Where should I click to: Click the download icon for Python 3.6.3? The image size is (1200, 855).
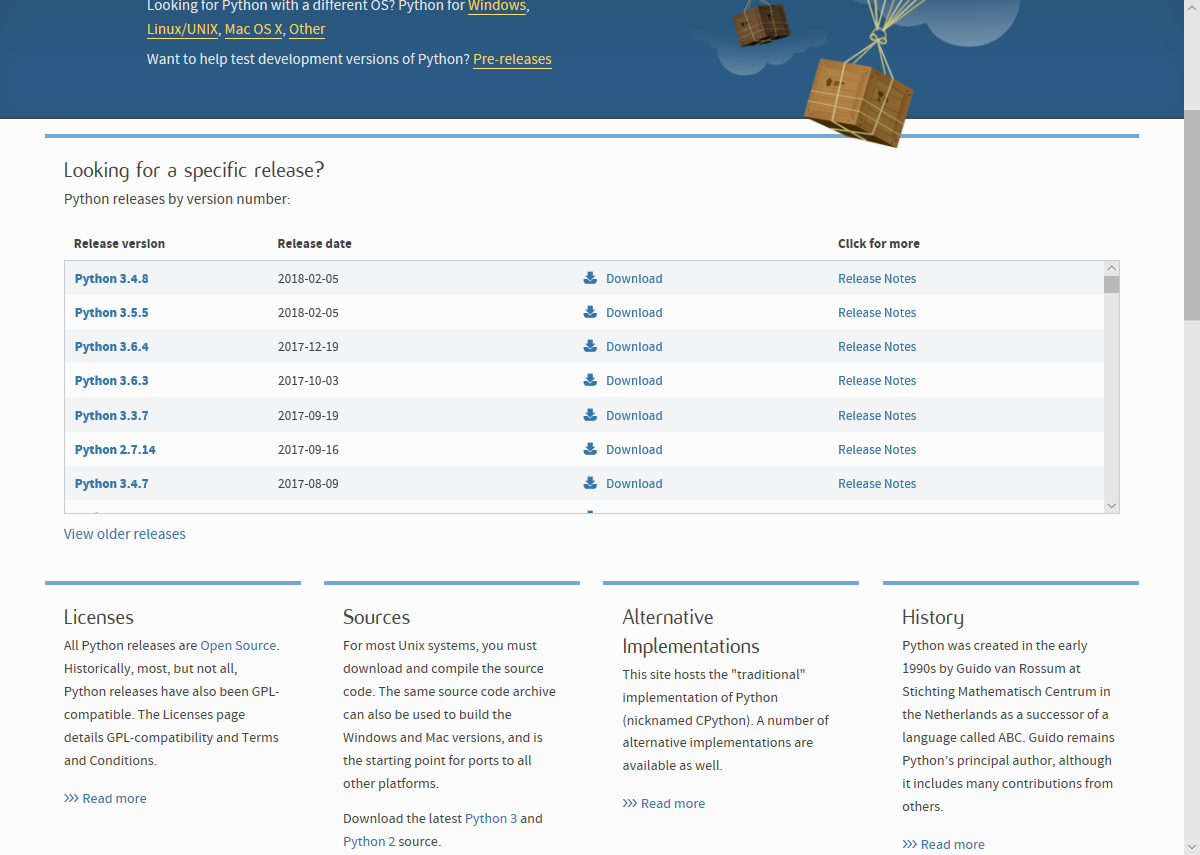click(x=590, y=380)
